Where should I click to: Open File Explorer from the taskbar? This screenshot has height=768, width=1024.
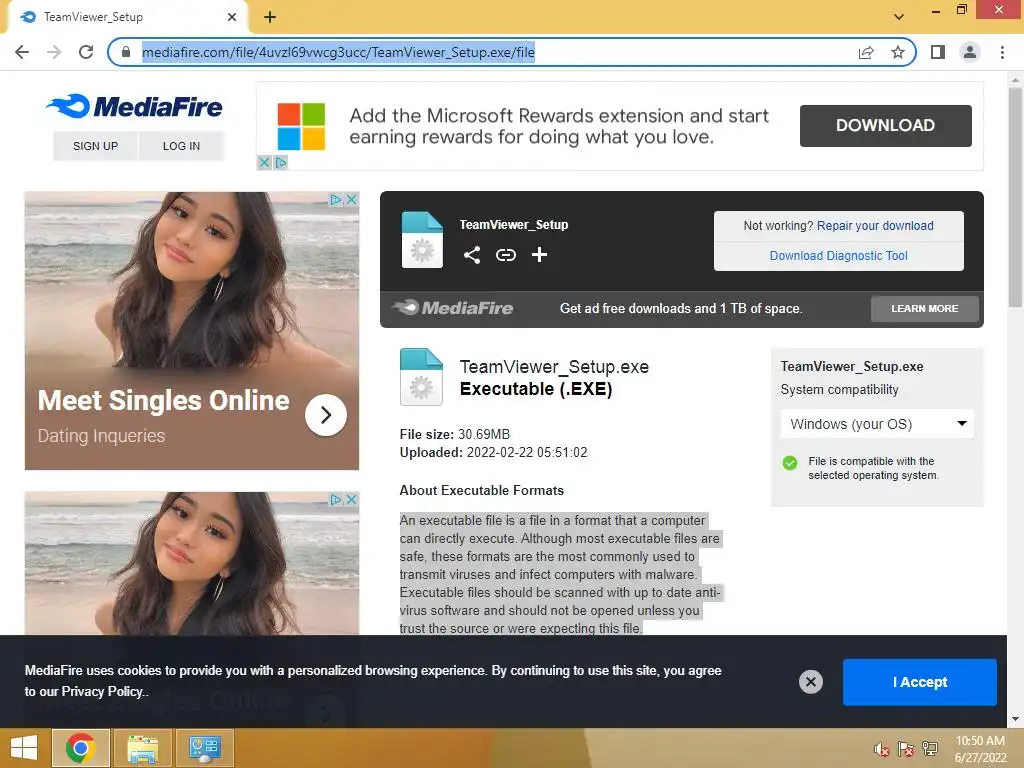142,748
